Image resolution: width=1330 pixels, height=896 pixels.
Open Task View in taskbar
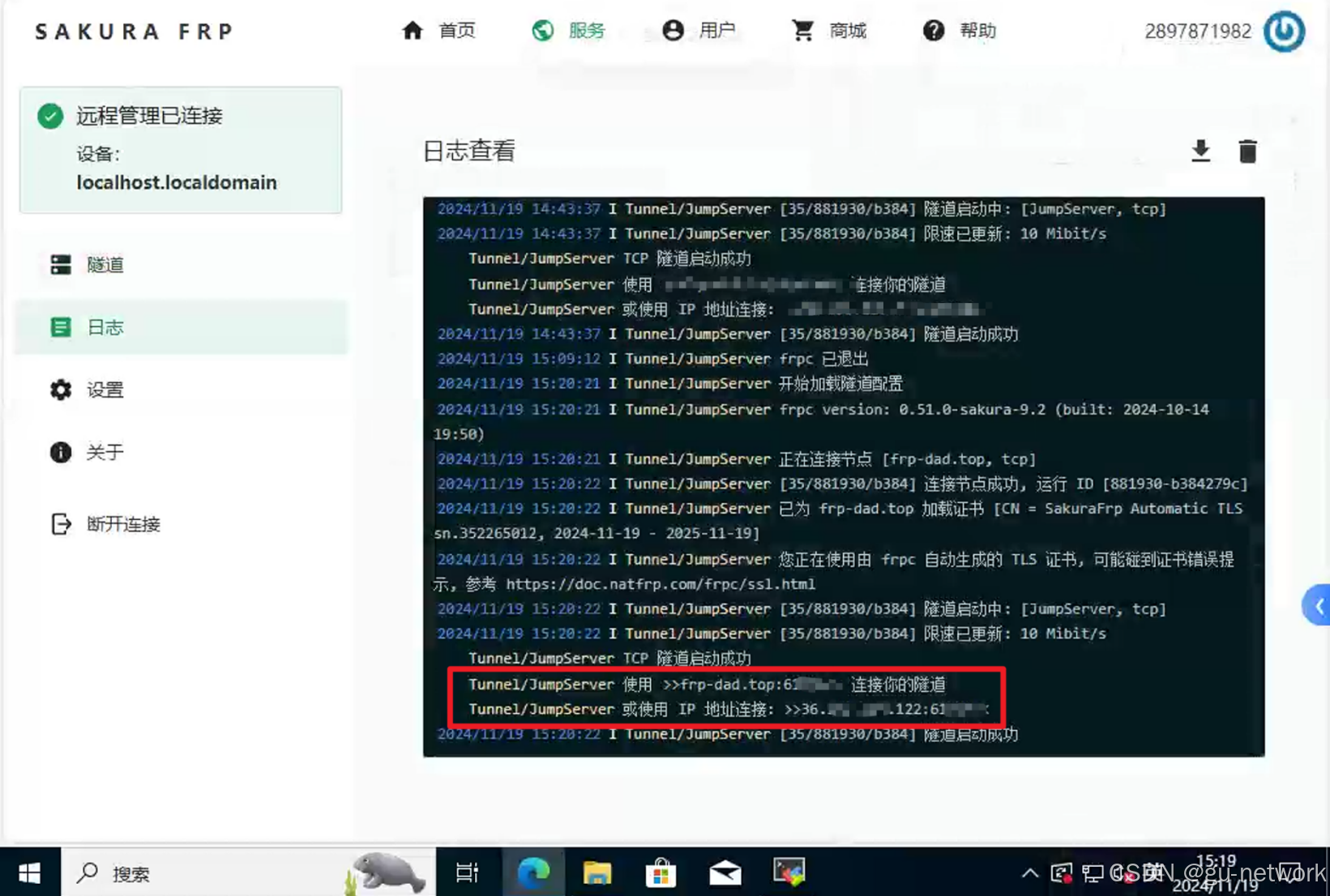point(467,873)
